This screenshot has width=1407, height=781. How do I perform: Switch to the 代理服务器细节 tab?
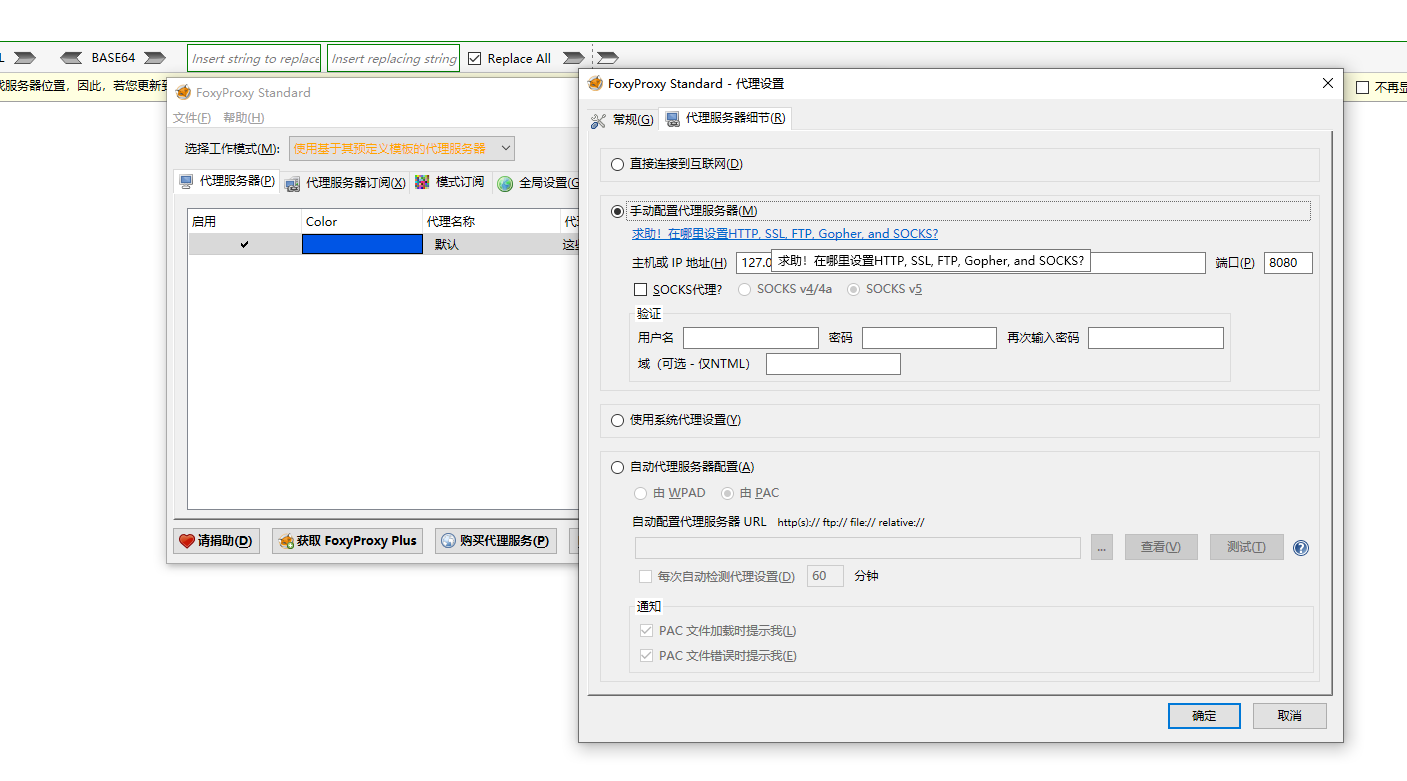726,119
